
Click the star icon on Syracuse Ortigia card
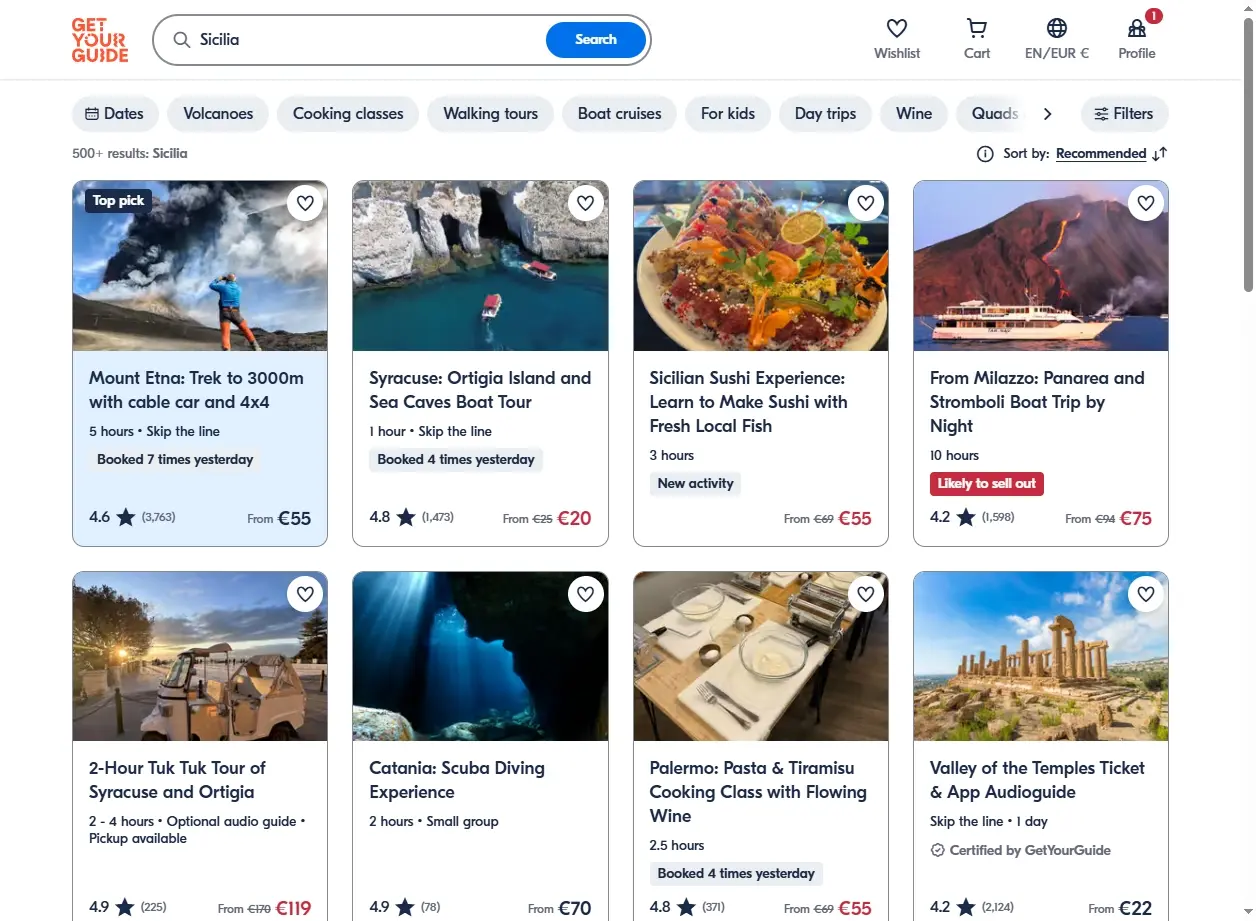[x=405, y=518]
